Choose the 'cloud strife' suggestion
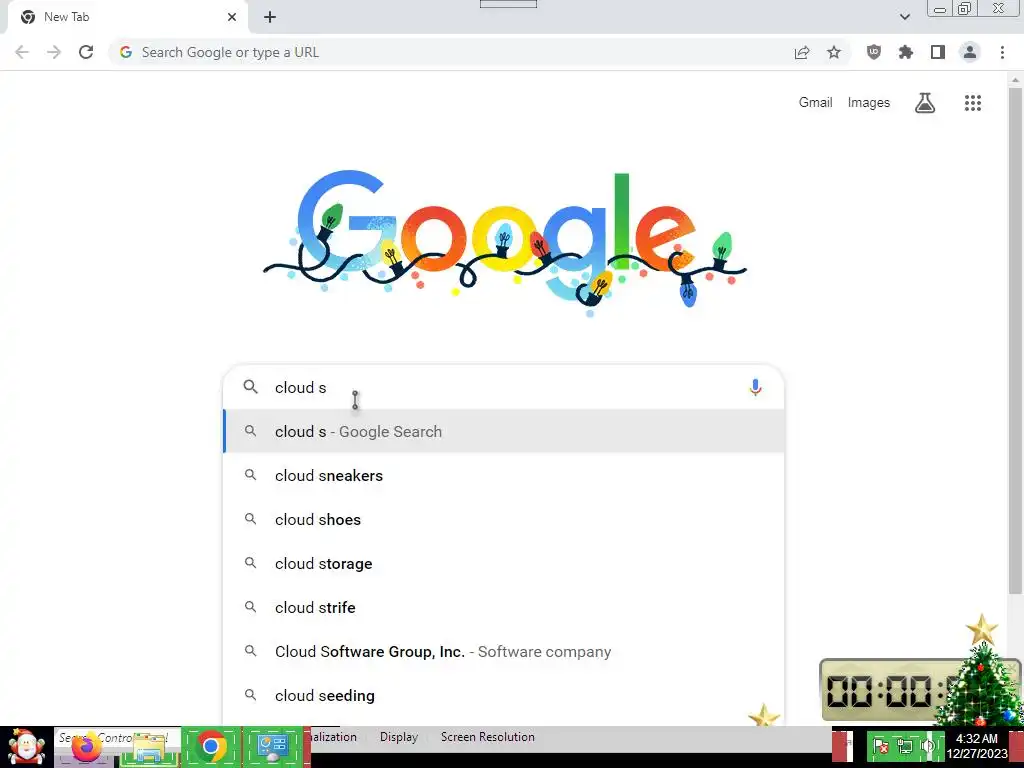 (504, 607)
